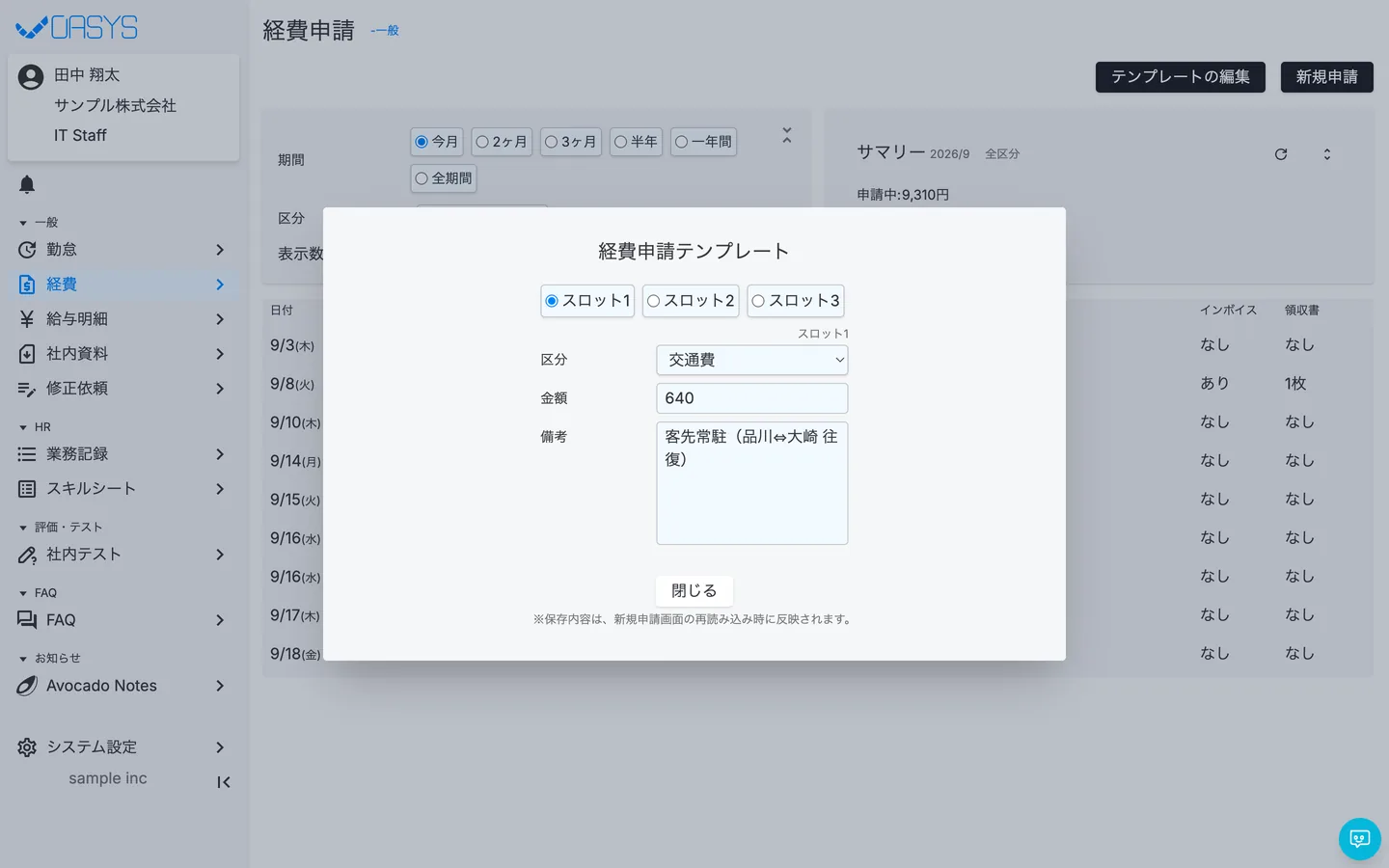
Task: Click the 社内資料 download icon
Action: tap(27, 354)
